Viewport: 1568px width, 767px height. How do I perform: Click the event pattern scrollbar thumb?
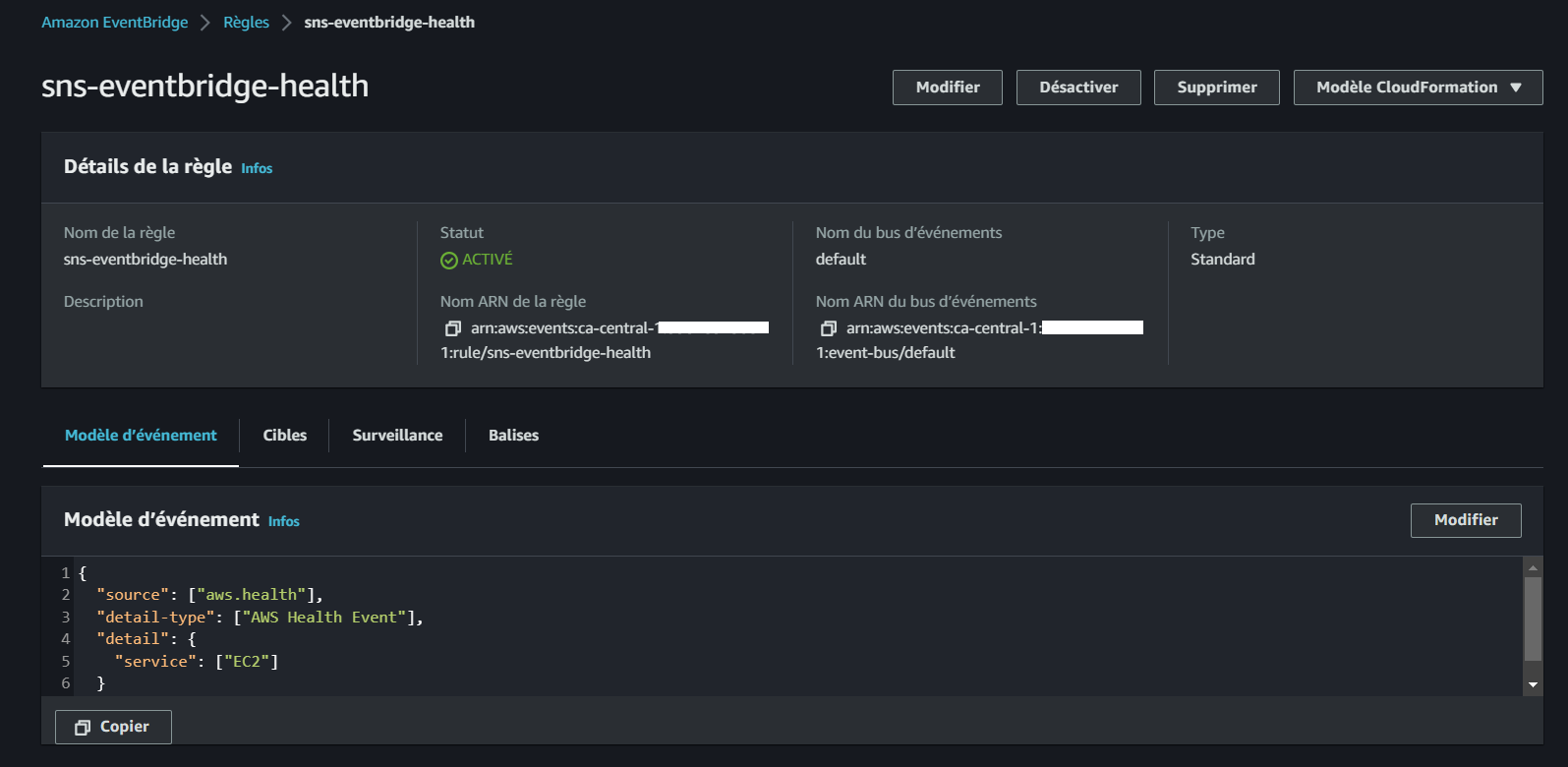click(x=1533, y=619)
